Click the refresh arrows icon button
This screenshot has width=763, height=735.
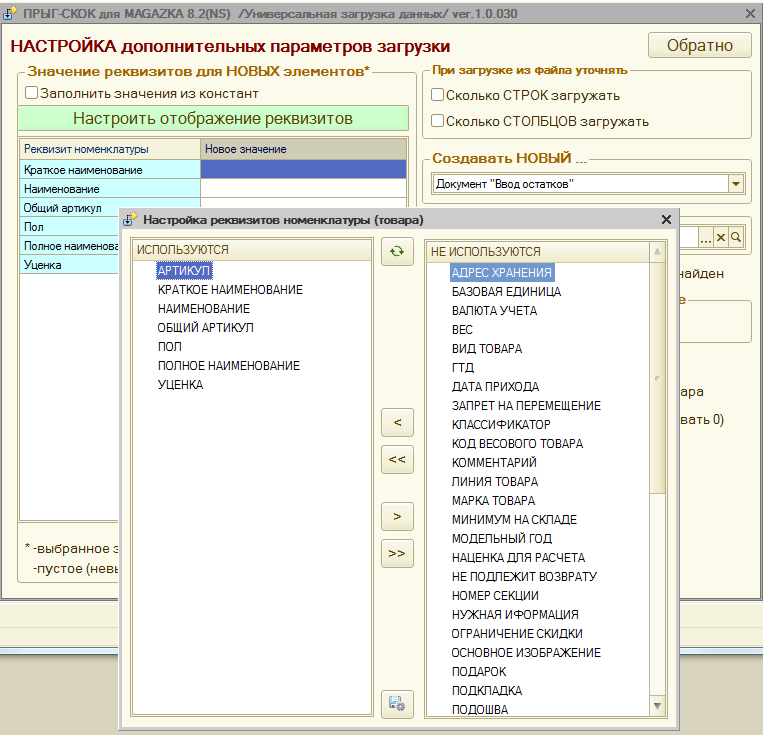(x=397, y=251)
